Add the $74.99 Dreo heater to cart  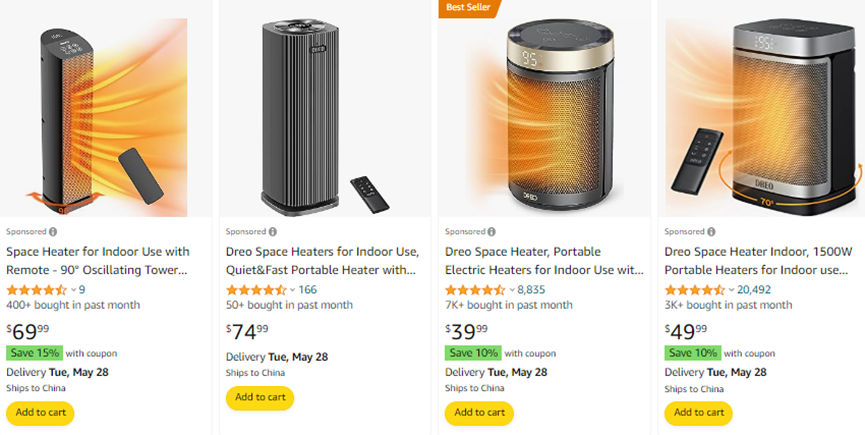260,398
